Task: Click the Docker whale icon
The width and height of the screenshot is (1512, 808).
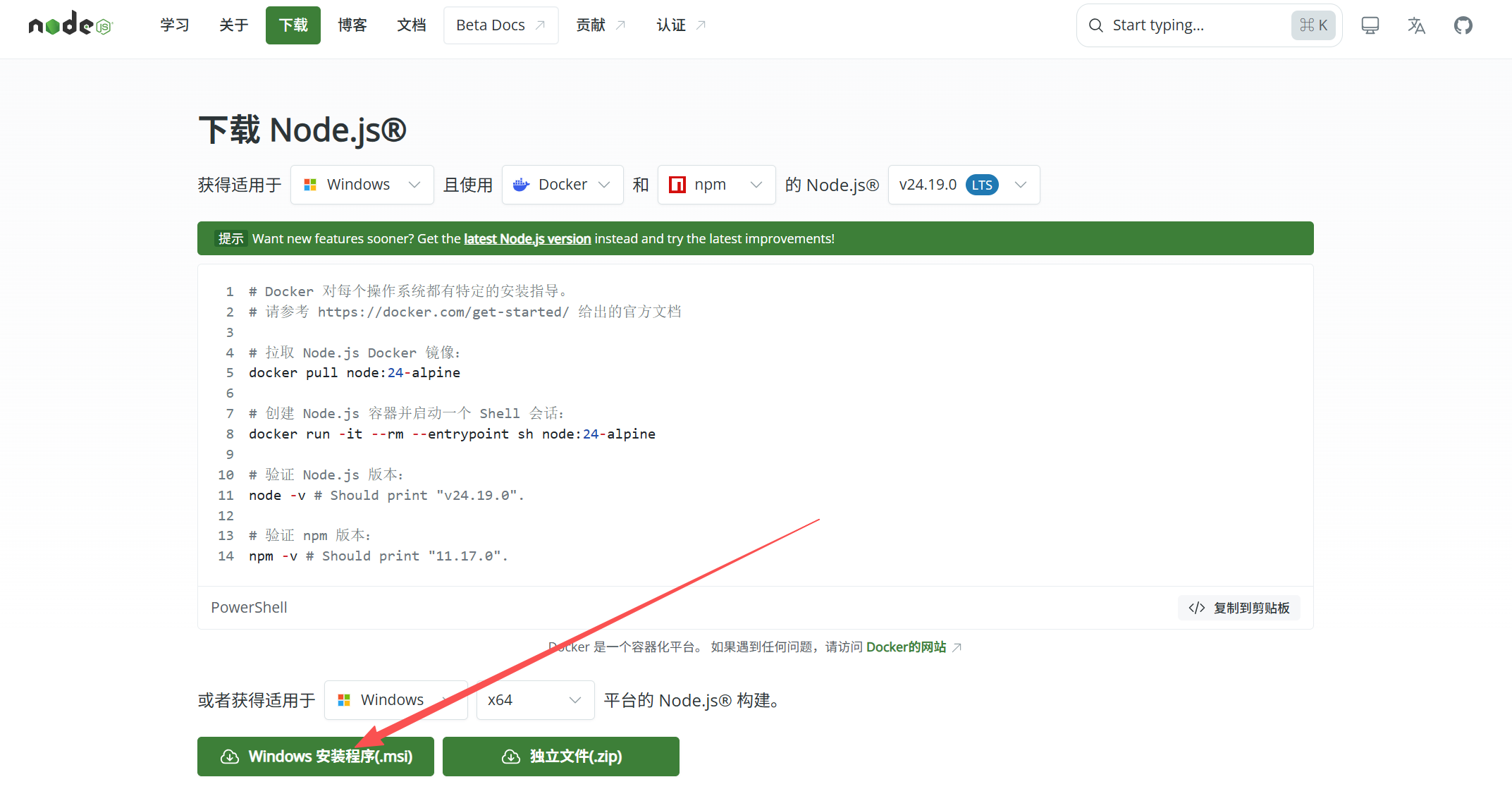Action: tap(521, 185)
